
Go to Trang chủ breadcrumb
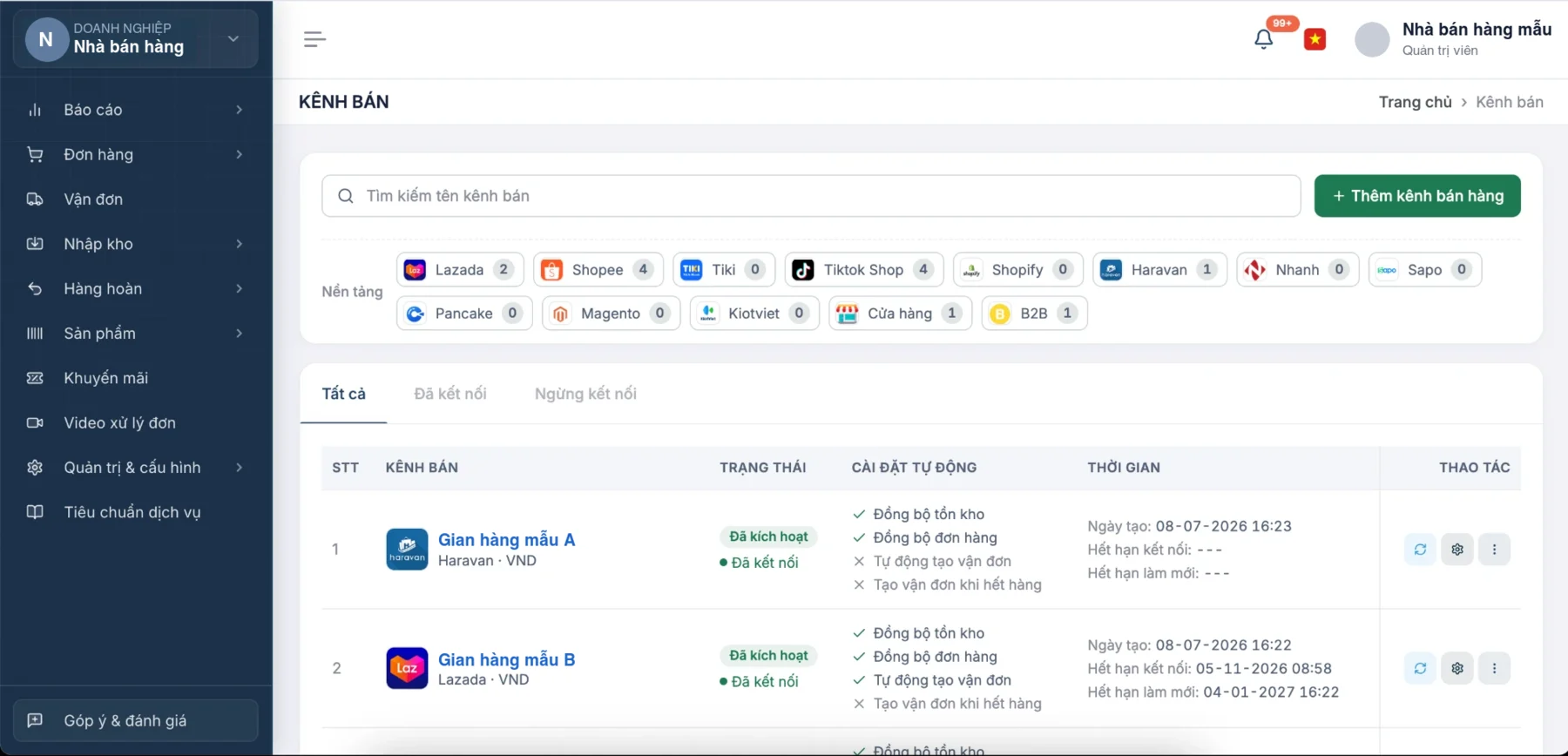1415,102
